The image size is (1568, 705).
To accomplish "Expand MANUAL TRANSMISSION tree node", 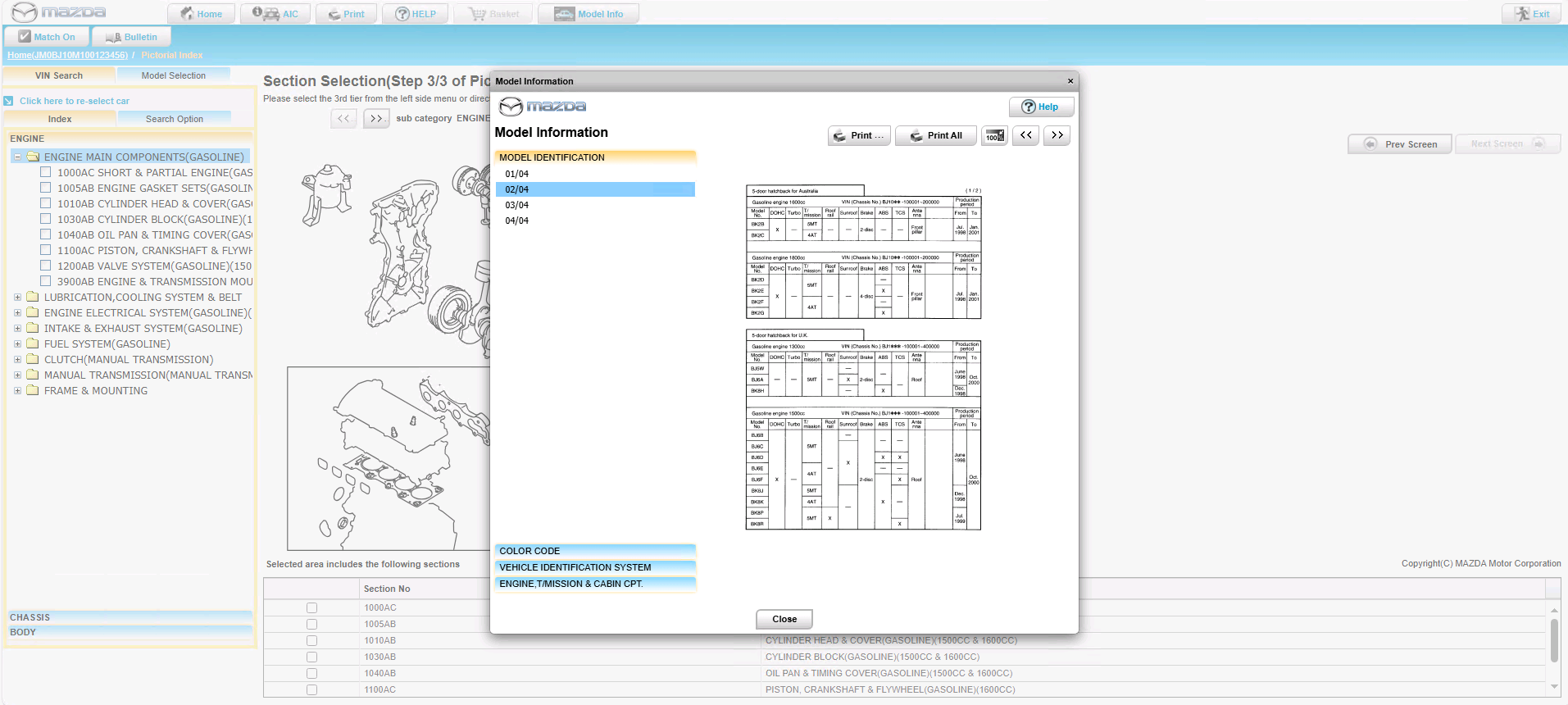I will [x=17, y=375].
